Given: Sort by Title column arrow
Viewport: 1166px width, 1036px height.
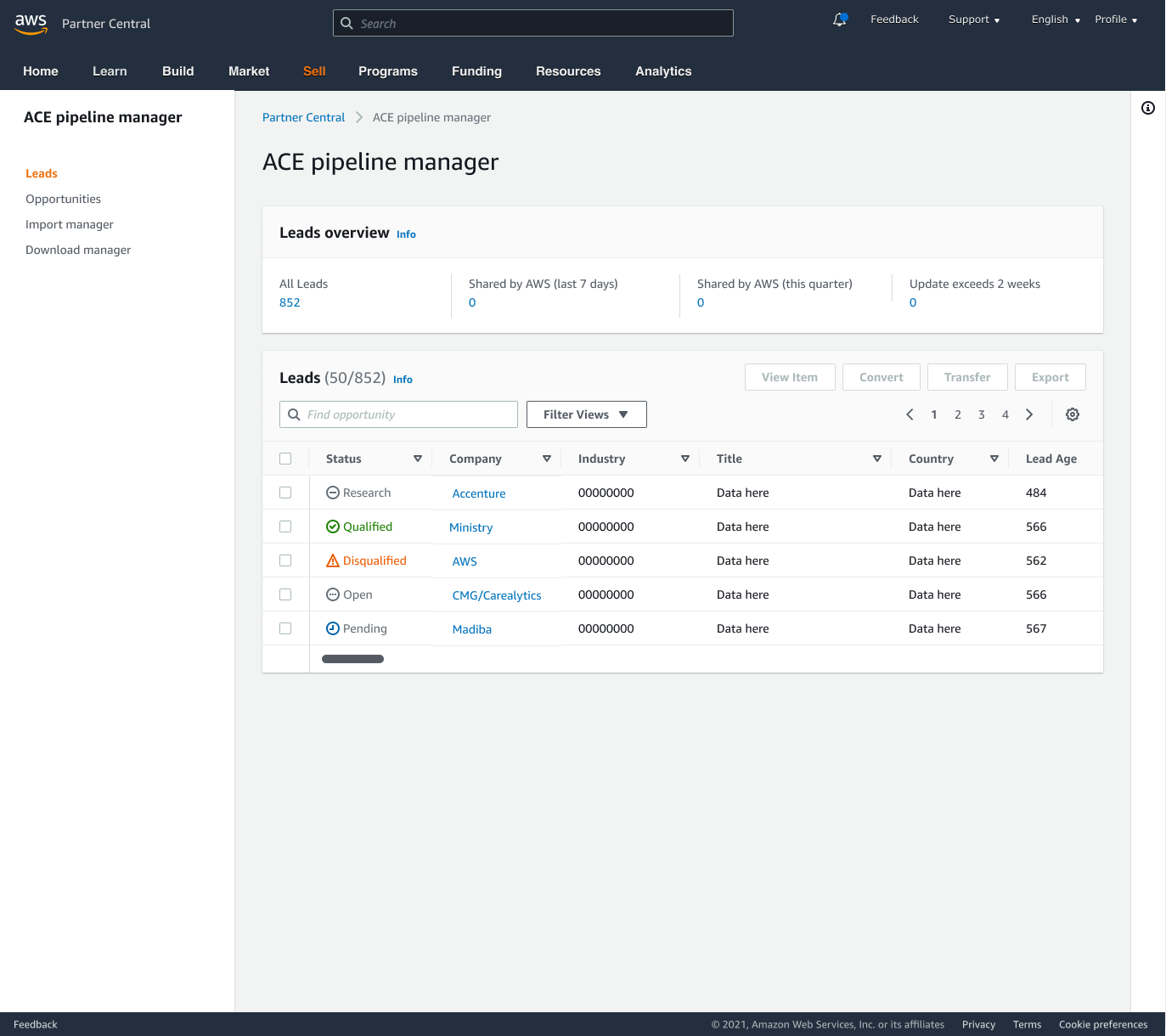Looking at the screenshot, I should point(877,459).
